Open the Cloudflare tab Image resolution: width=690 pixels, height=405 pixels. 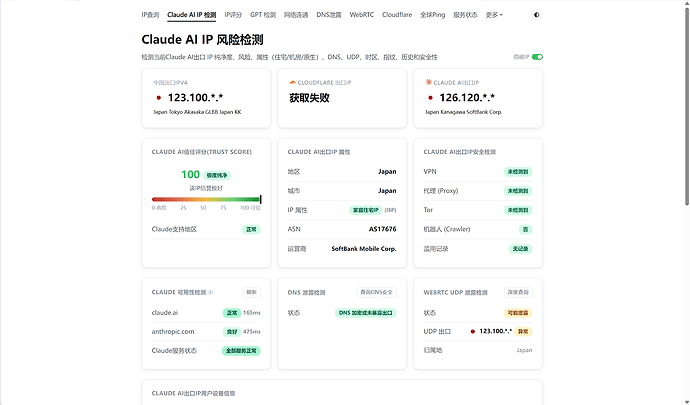tap(397, 15)
